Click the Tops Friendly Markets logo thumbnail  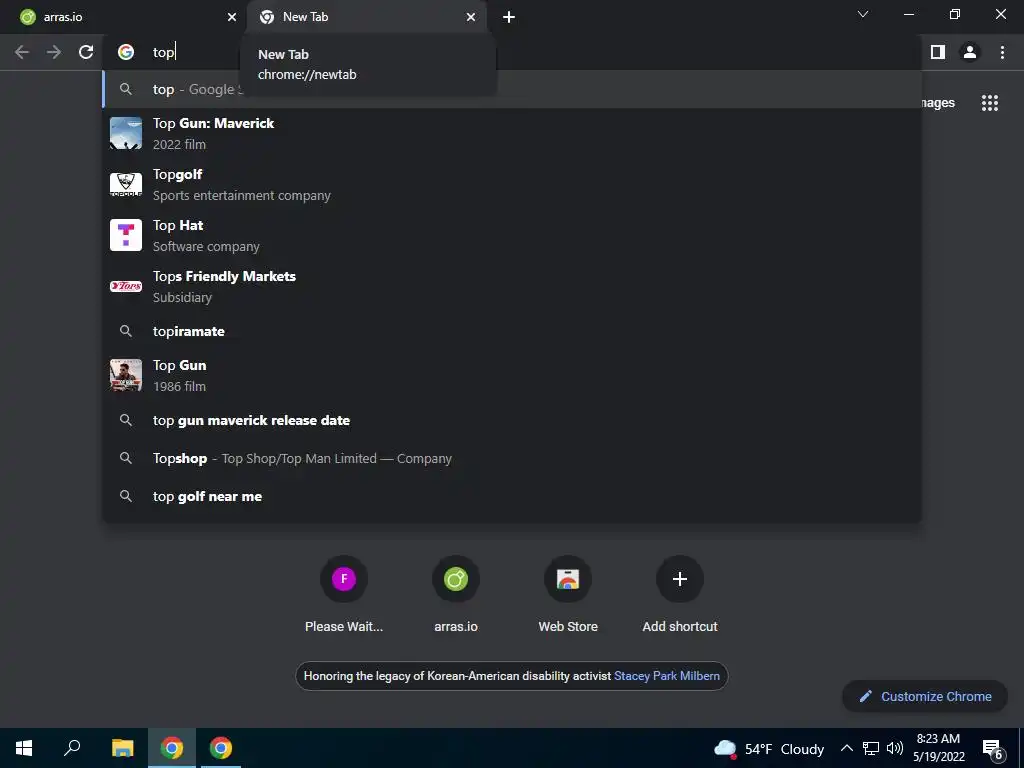pos(126,286)
